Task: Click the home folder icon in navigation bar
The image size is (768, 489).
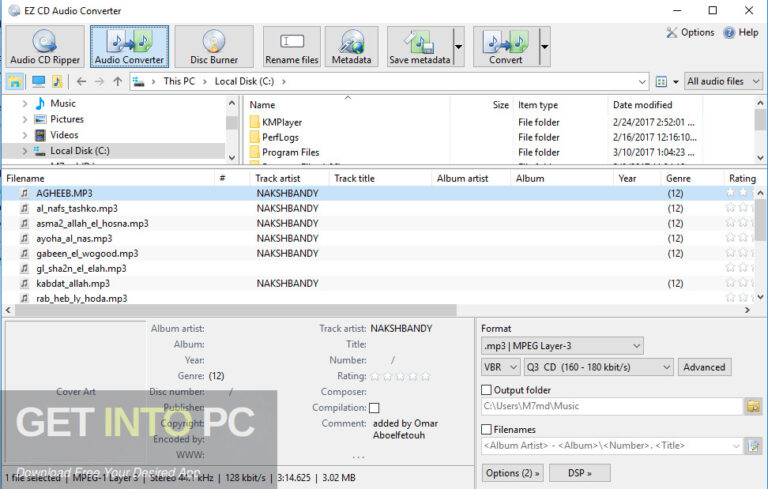Action: pos(15,81)
